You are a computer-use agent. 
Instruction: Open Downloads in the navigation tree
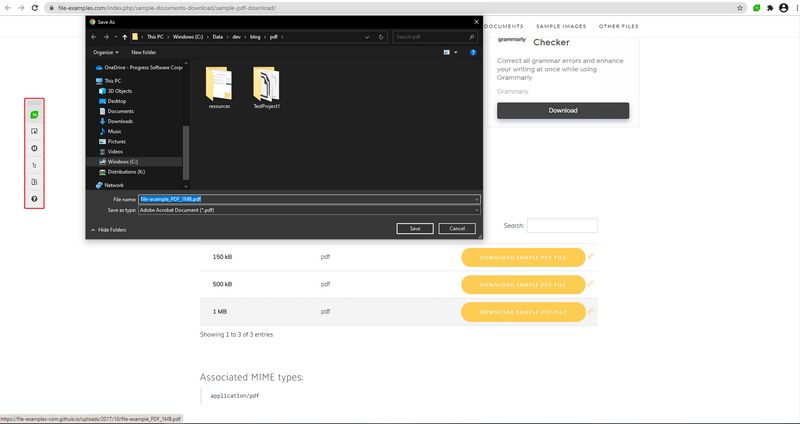click(x=116, y=121)
